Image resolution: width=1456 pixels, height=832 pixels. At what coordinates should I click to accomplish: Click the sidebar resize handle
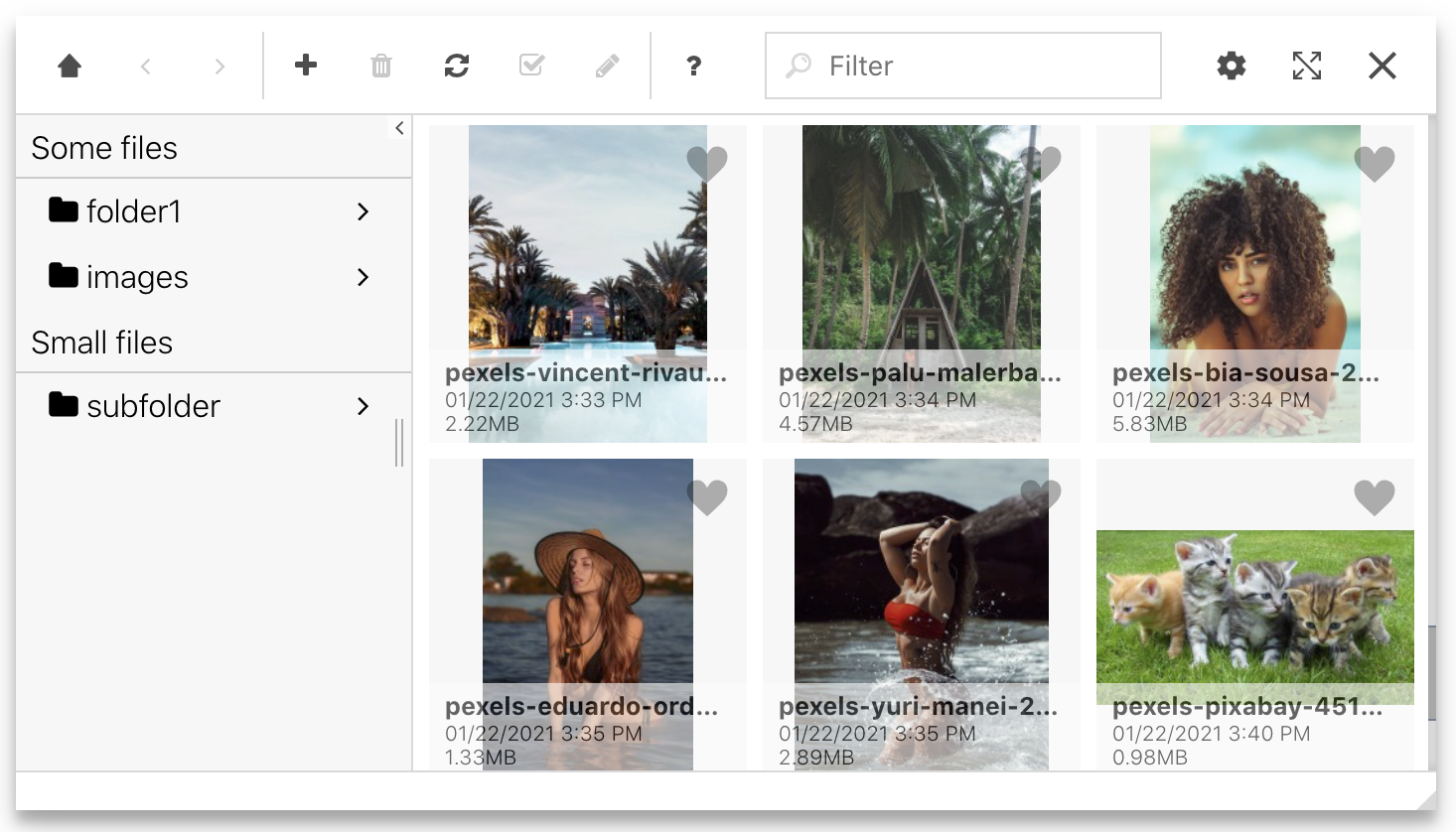[399, 443]
